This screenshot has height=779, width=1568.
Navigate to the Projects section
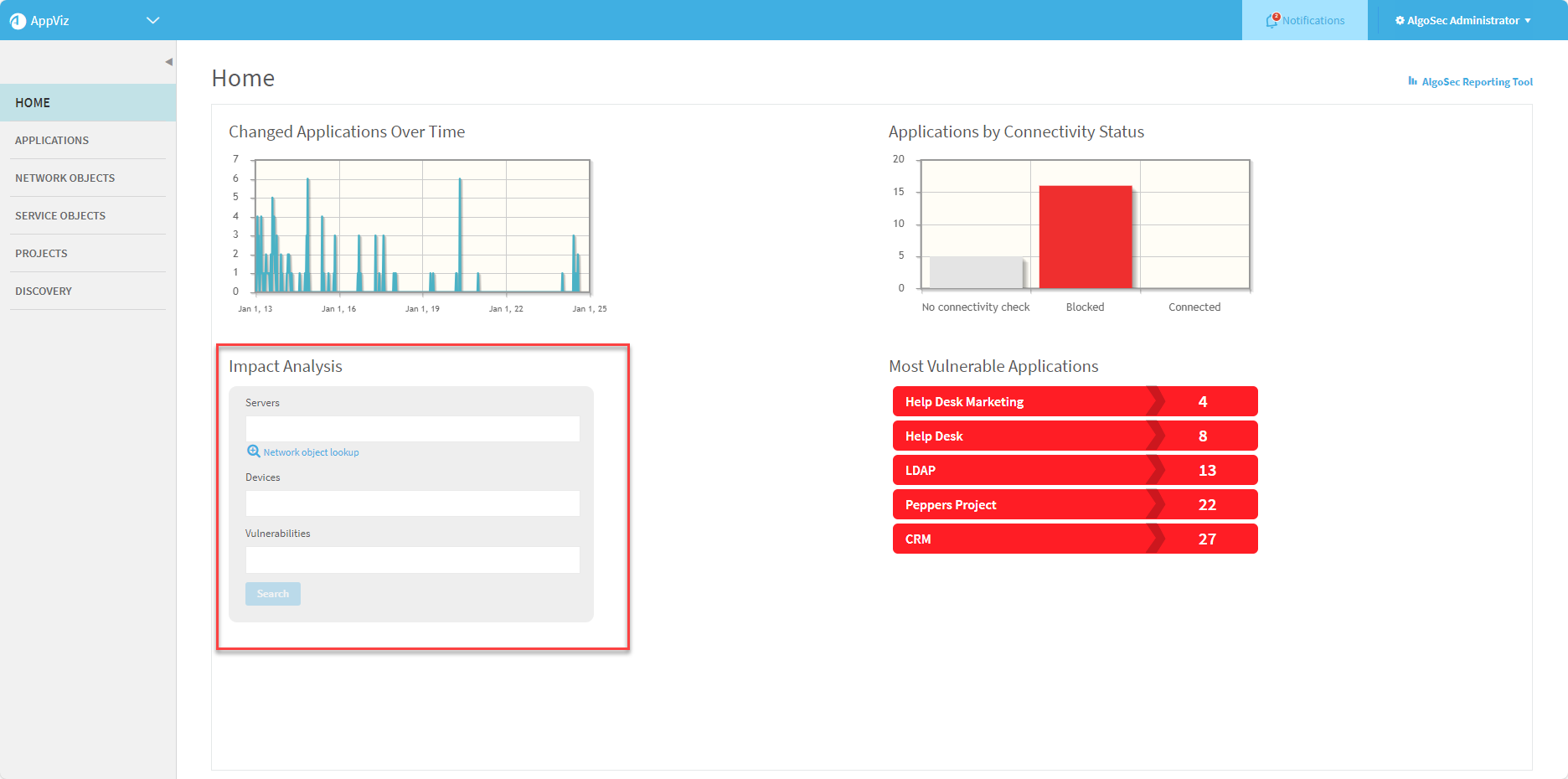(x=41, y=254)
